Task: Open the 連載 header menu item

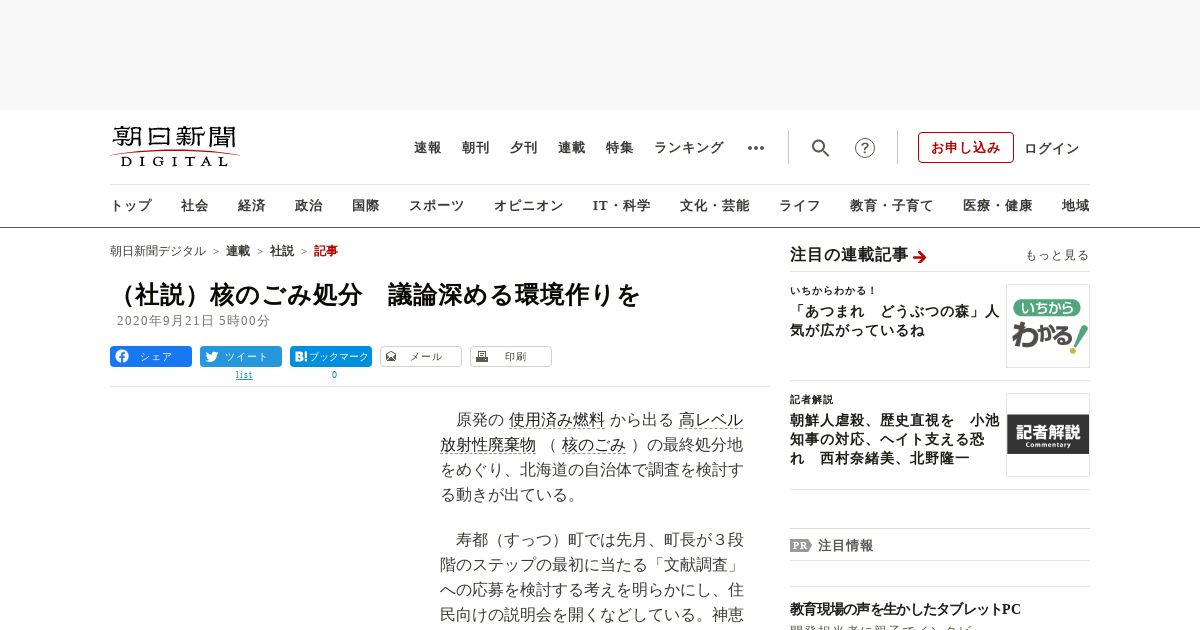Action: tap(572, 148)
